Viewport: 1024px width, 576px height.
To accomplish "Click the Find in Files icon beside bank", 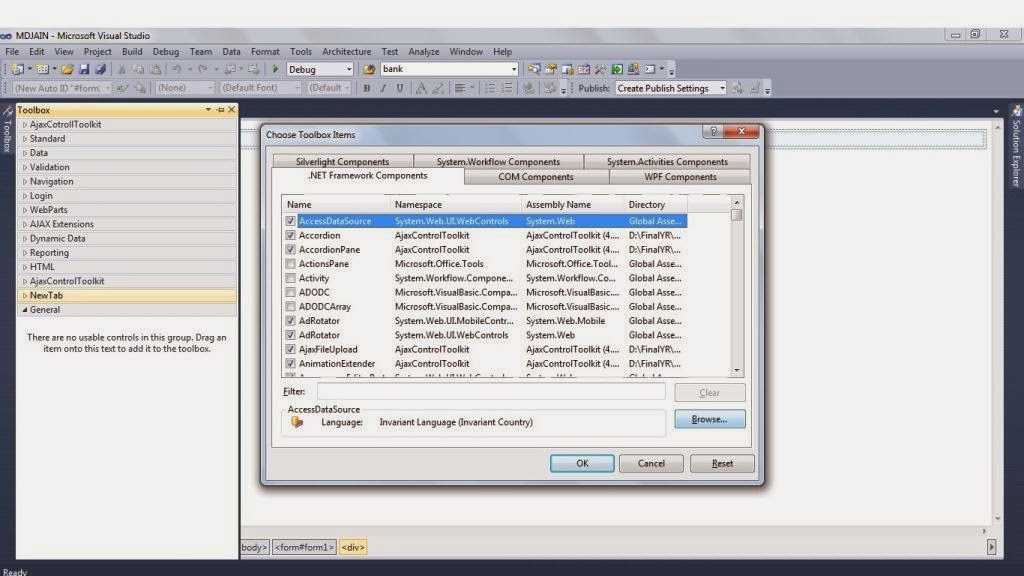I will coord(369,69).
